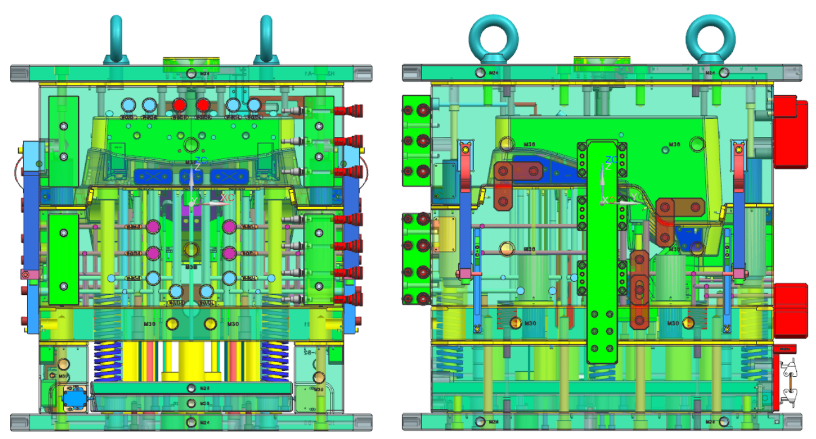Select the left red cooling port in the front view

tap(180, 106)
